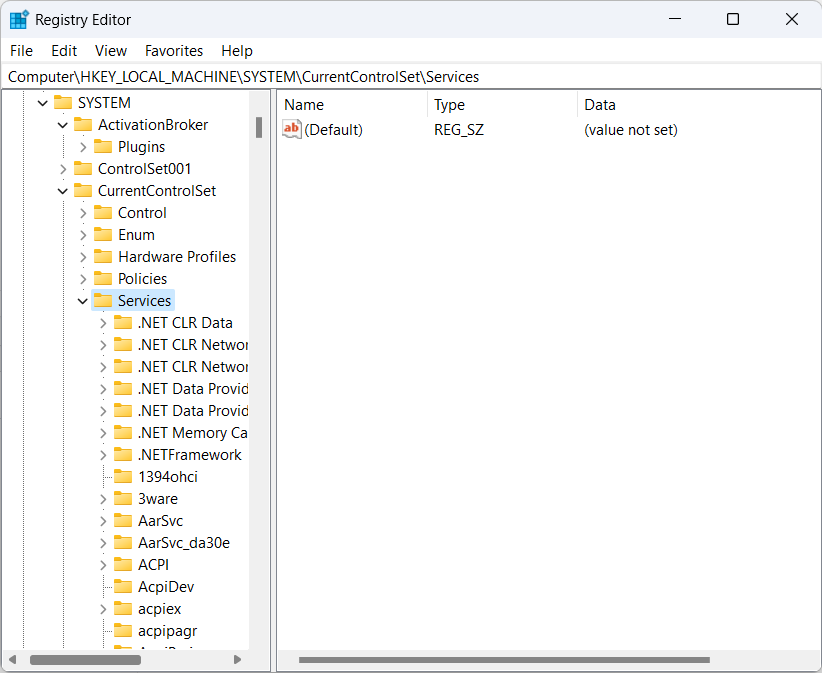Open the Help menu
The width and height of the screenshot is (822, 673).
pos(237,51)
